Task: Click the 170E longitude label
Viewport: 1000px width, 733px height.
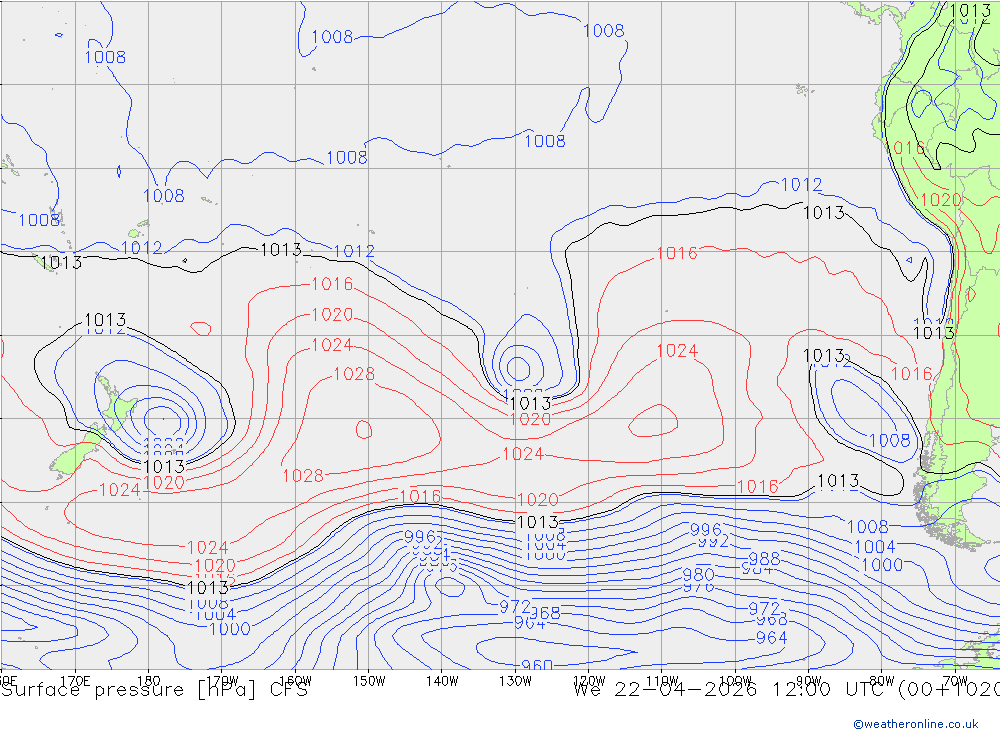Action: click(x=75, y=681)
